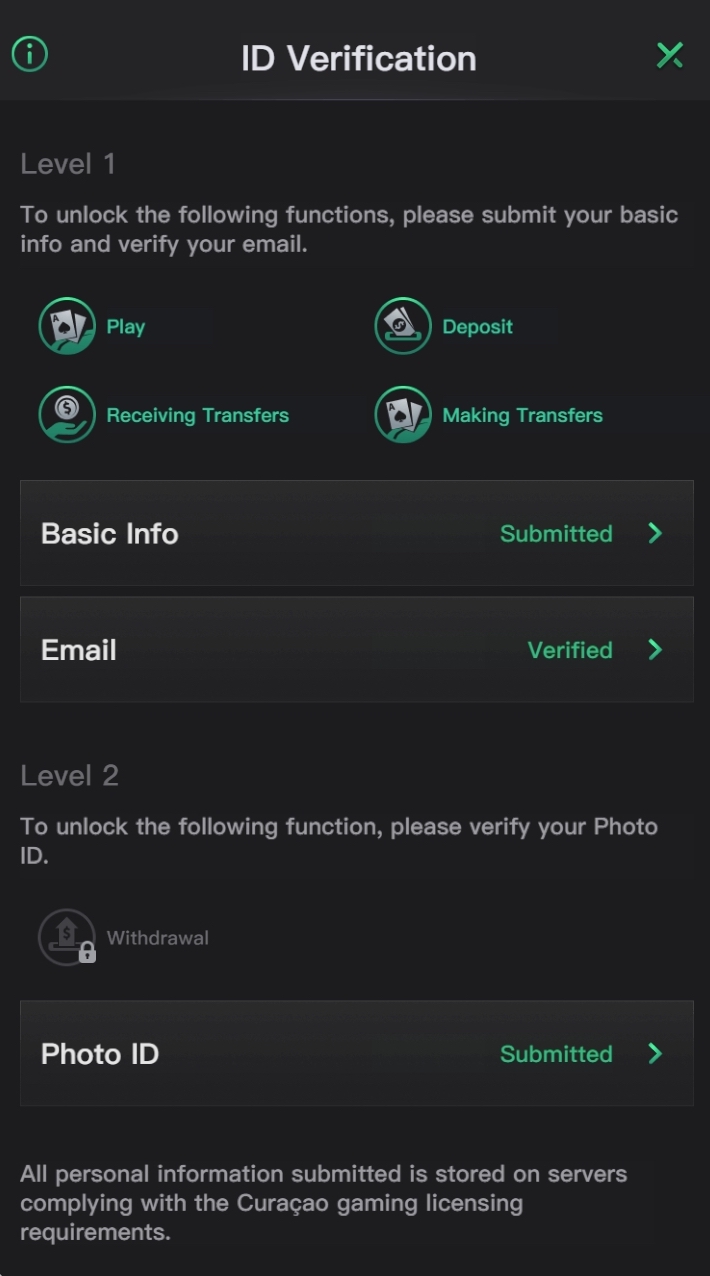Select the Receiving Transfers label
Screen dimensions: 710x1276
pos(197,415)
